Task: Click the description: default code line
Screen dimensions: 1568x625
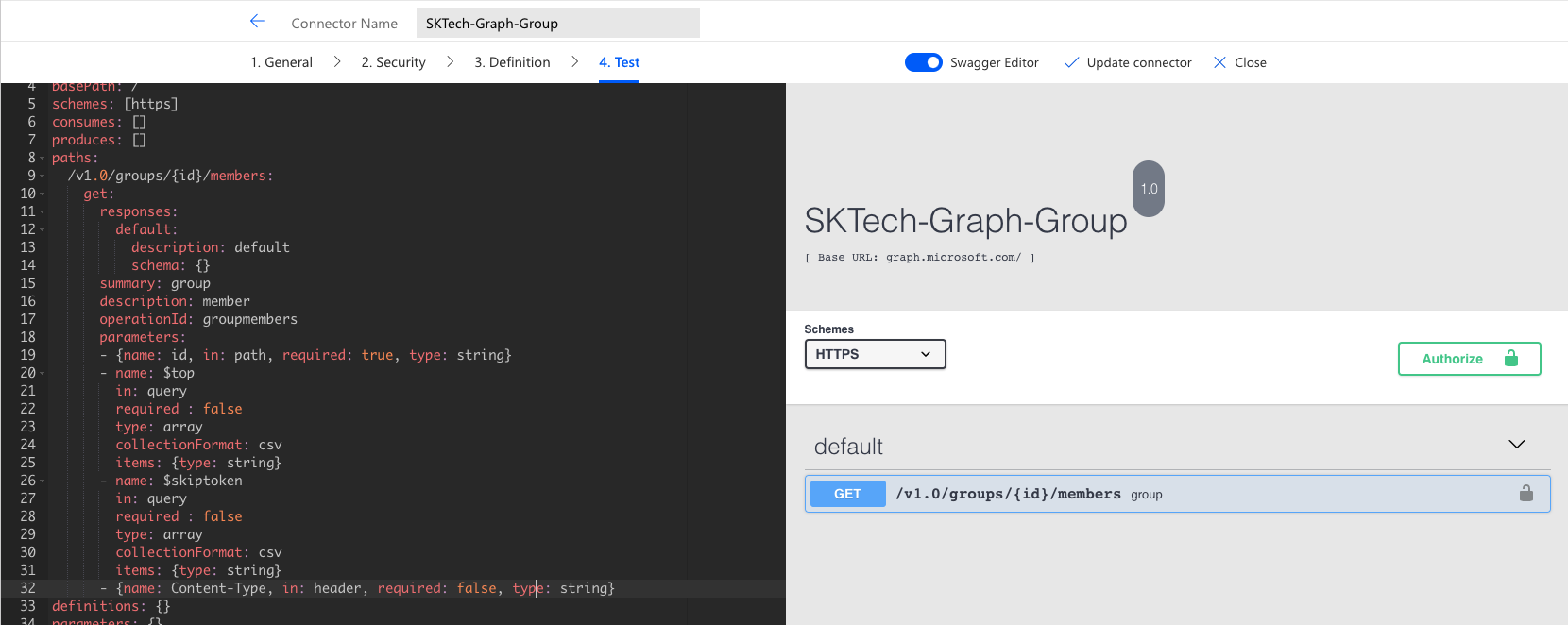Action: (211, 247)
